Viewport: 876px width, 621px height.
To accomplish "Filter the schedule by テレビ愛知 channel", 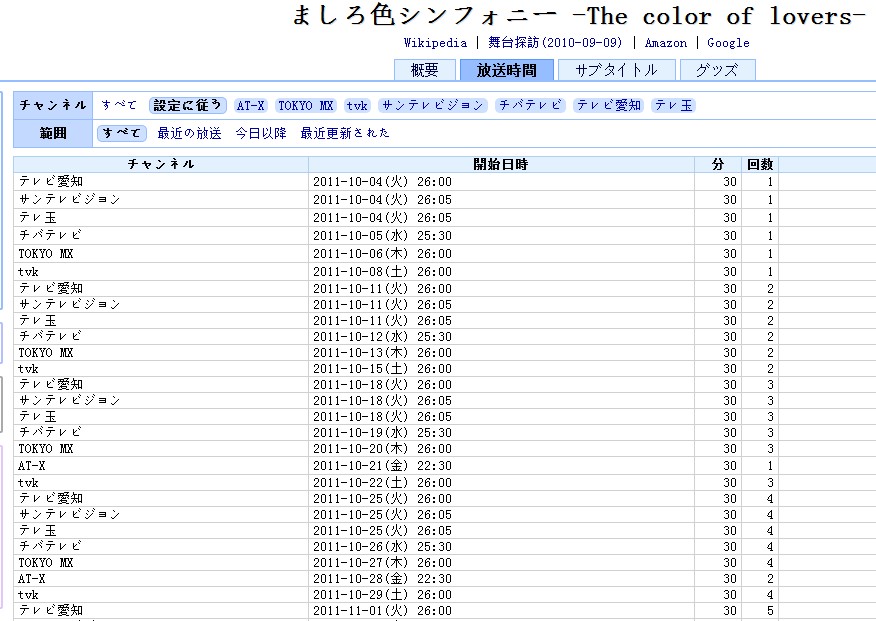I will pyautogui.click(x=608, y=106).
